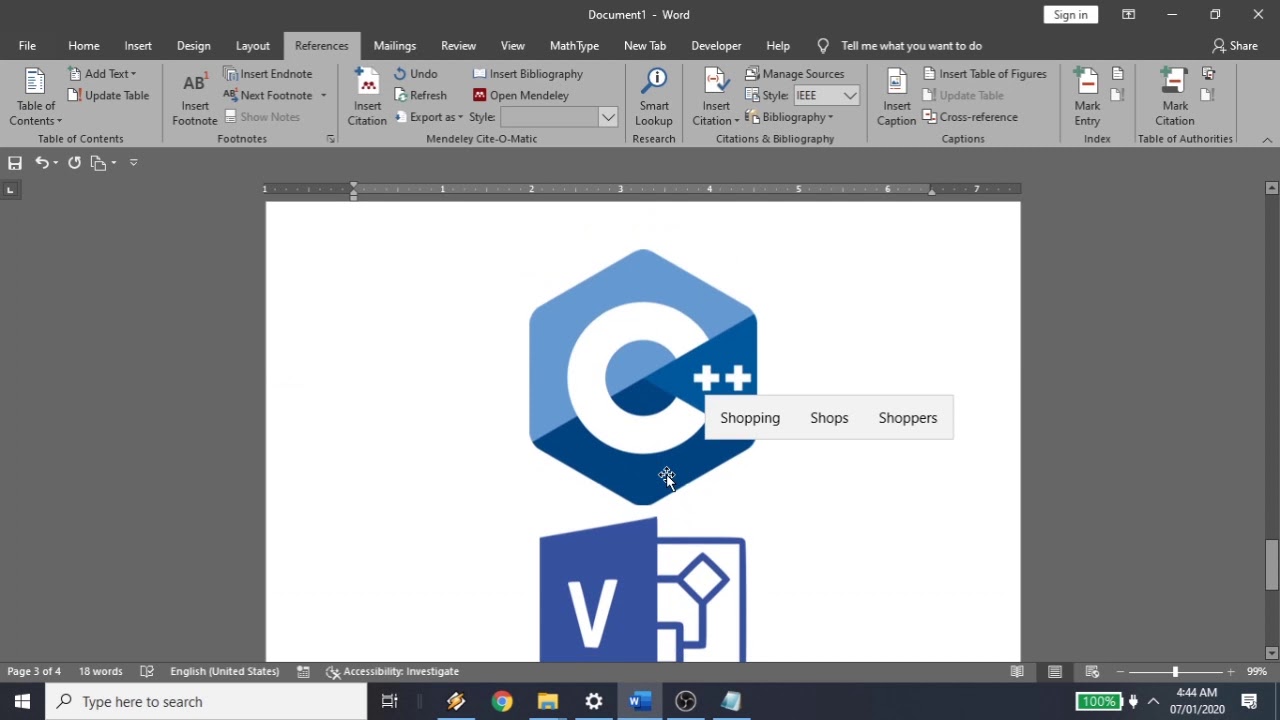Insert a footnote
The image size is (1280, 720).
click(x=194, y=97)
